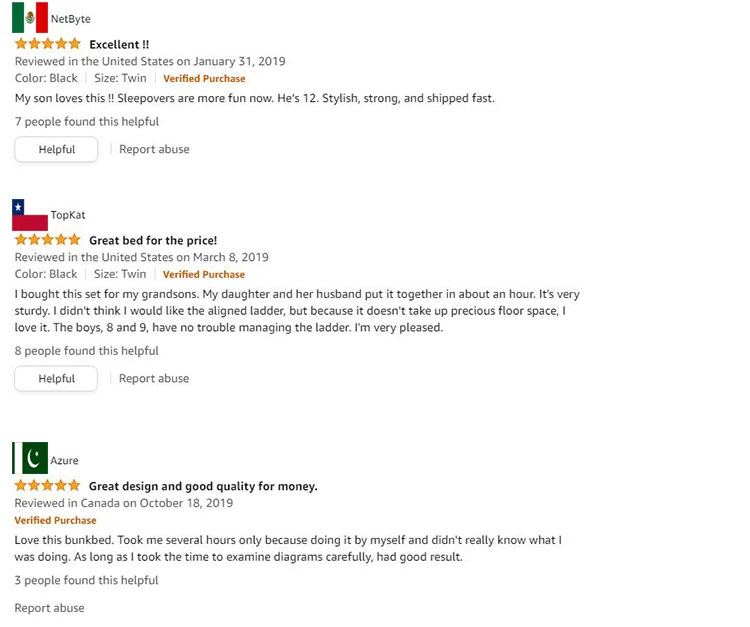Viewport: 750px width, 627px height.
Task: Open the Azure reviewer profile name
Action: (64, 461)
